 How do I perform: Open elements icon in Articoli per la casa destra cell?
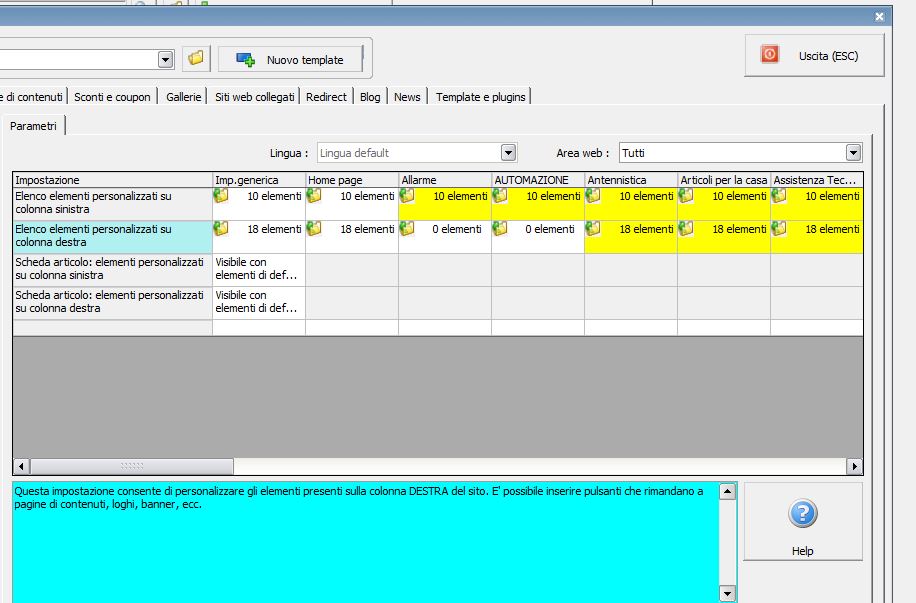[685, 228]
